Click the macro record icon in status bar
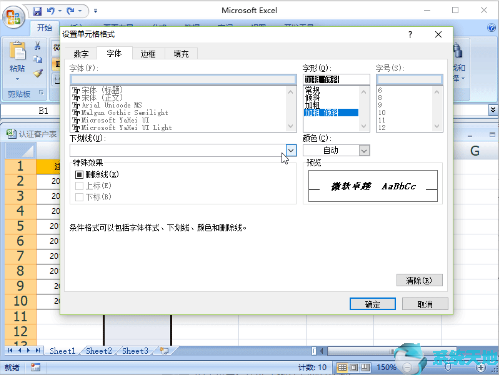 (x=35, y=367)
